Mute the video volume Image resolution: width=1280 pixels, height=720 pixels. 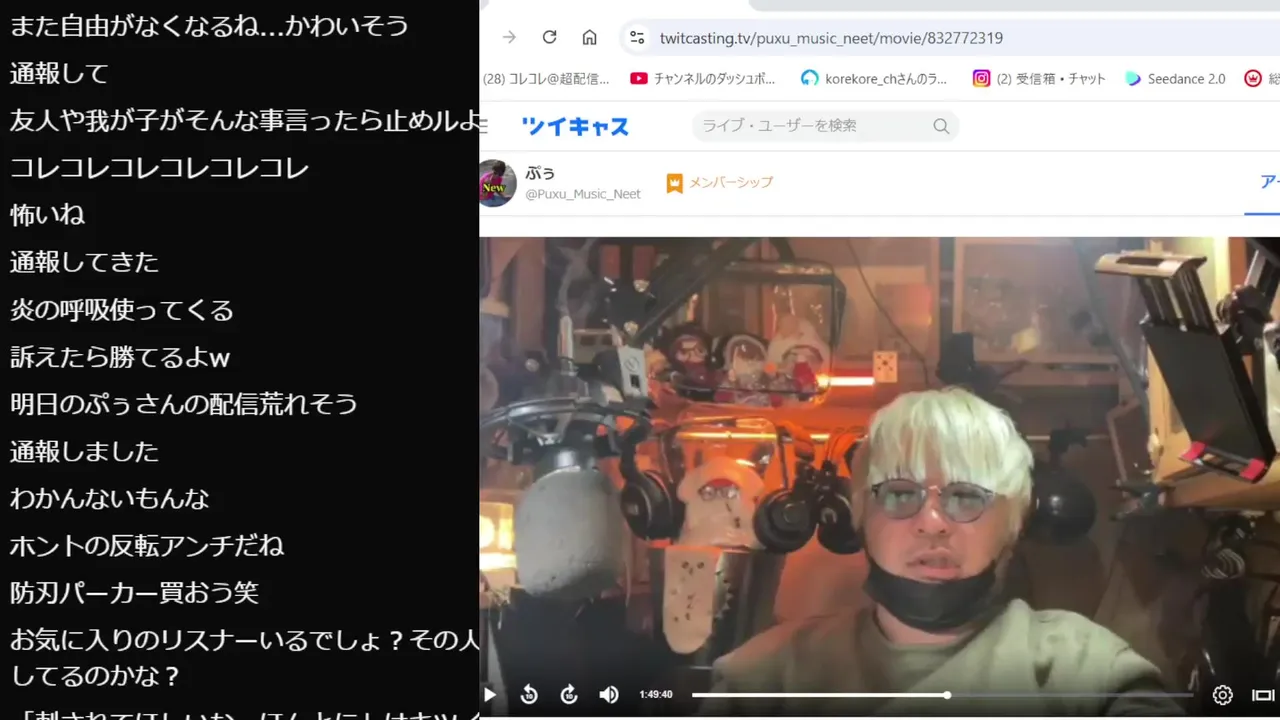(608, 694)
